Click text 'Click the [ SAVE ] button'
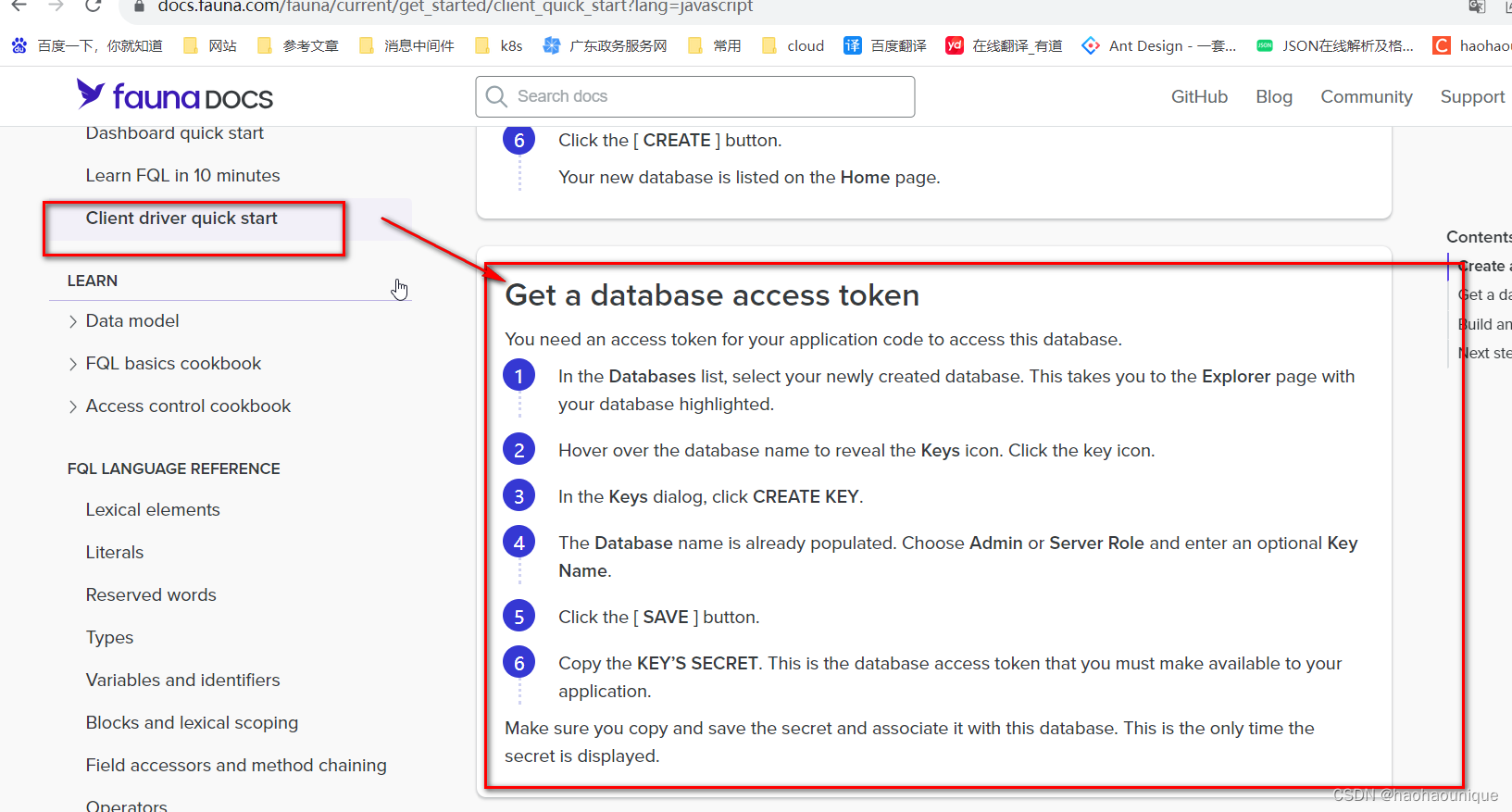 point(657,617)
